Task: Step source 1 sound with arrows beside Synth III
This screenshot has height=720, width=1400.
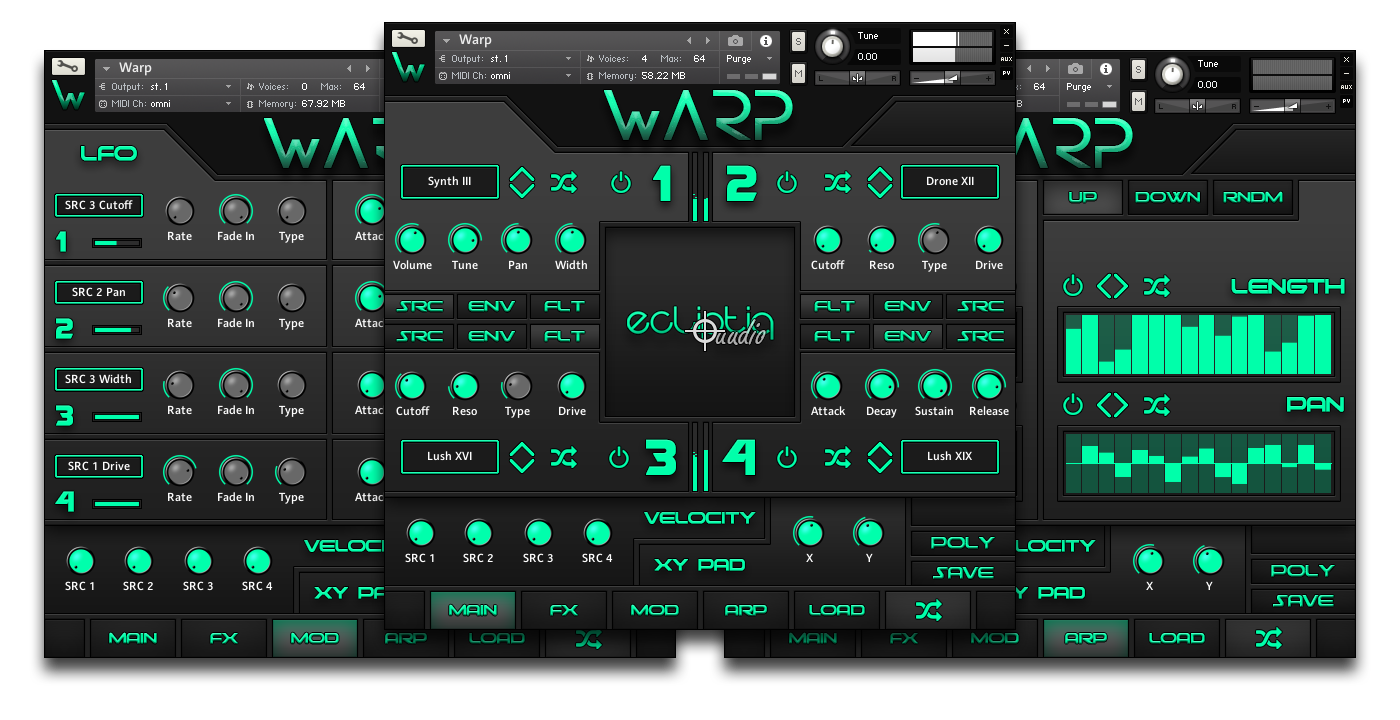Action: coord(522,182)
